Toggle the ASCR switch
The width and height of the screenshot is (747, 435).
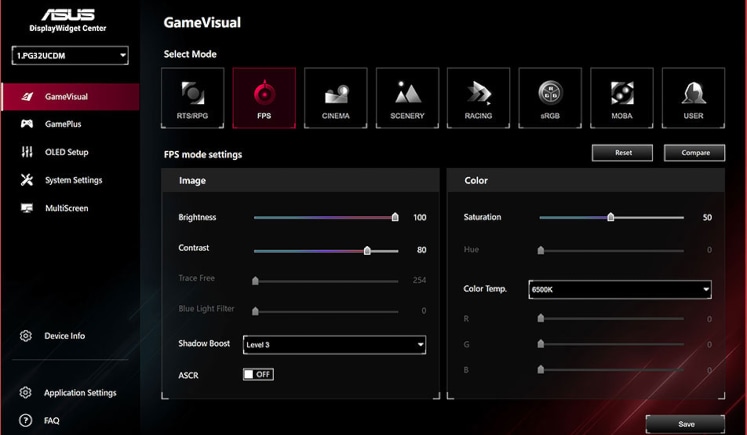click(258, 374)
